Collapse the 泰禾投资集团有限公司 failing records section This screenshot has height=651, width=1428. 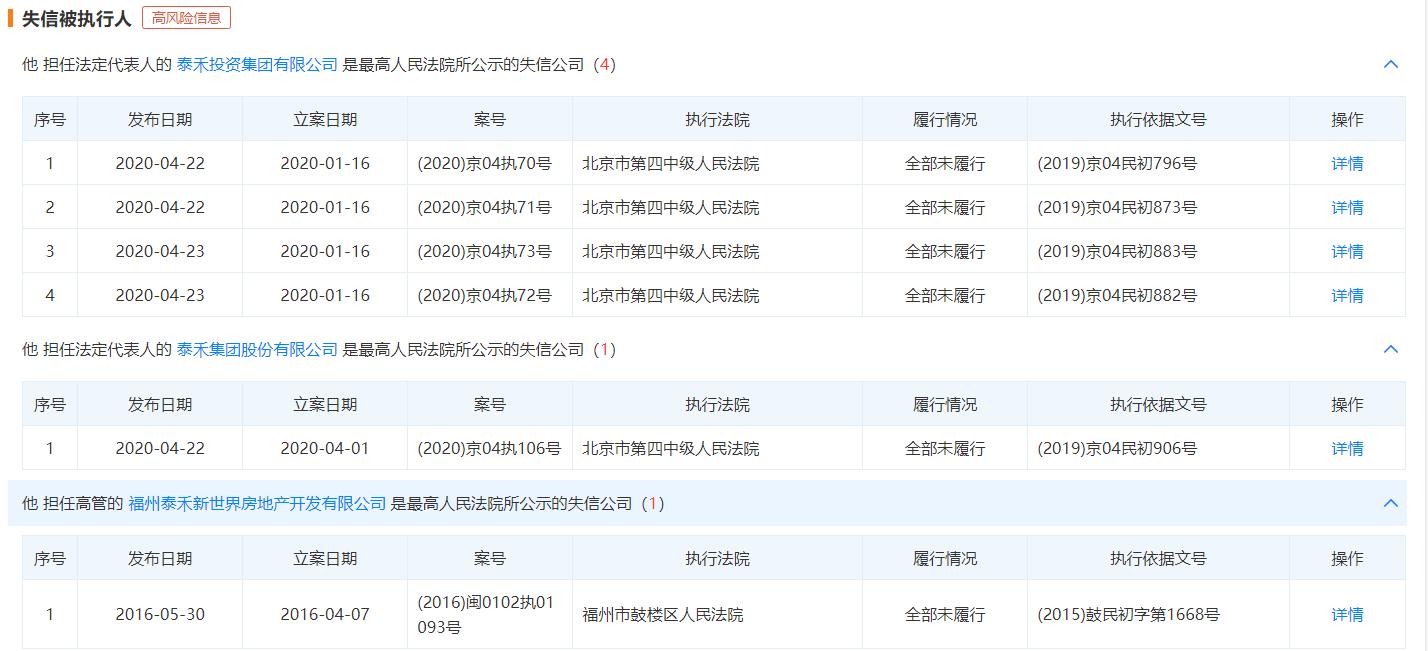click(x=1390, y=64)
